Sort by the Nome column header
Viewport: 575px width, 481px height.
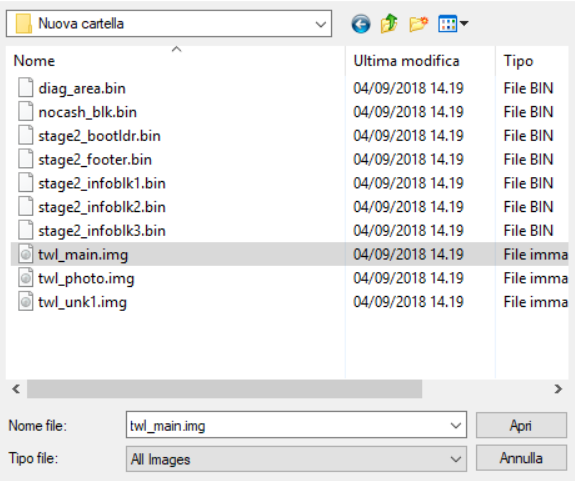pyautogui.click(x=175, y=61)
